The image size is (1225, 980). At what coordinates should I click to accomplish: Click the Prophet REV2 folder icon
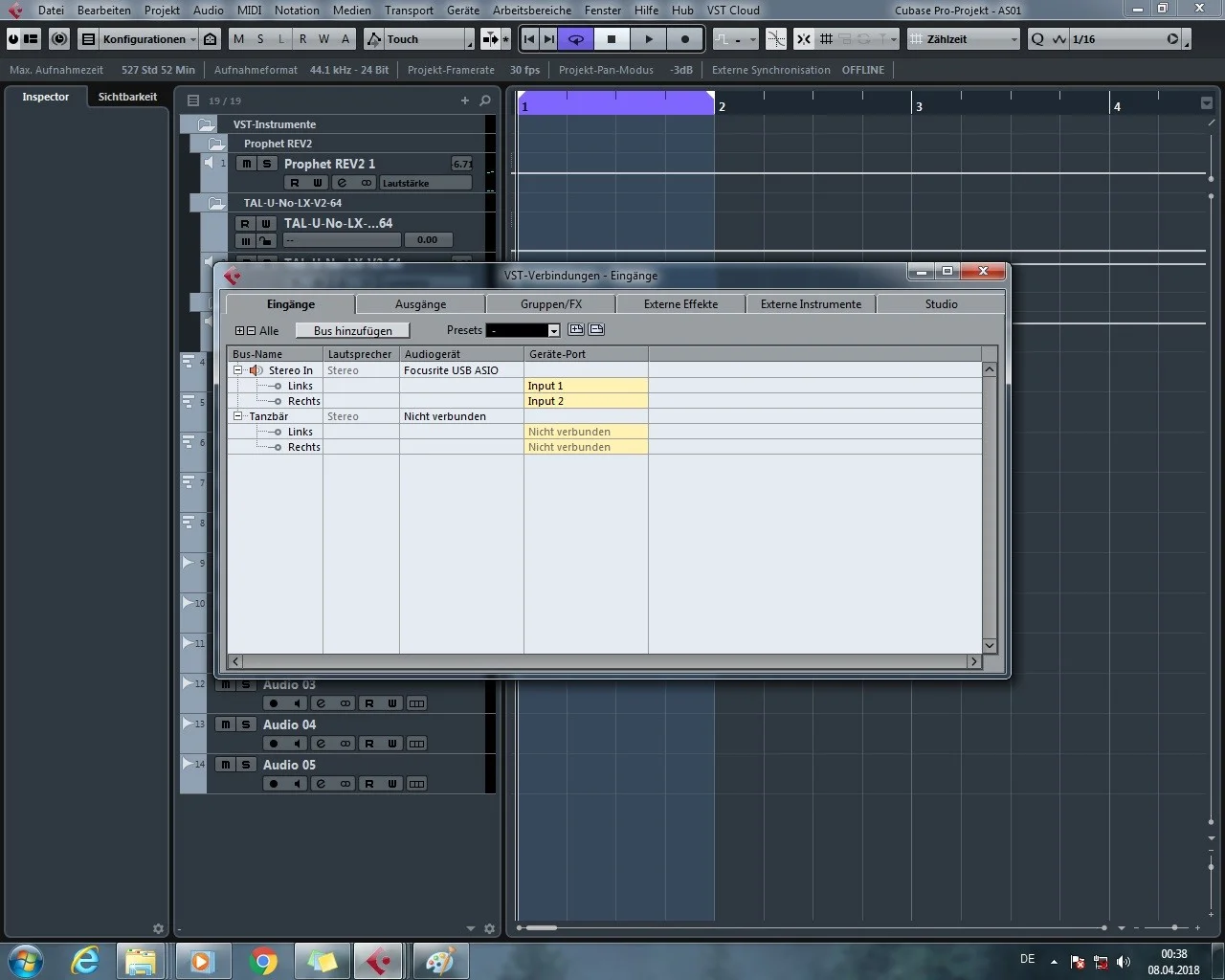[x=217, y=144]
